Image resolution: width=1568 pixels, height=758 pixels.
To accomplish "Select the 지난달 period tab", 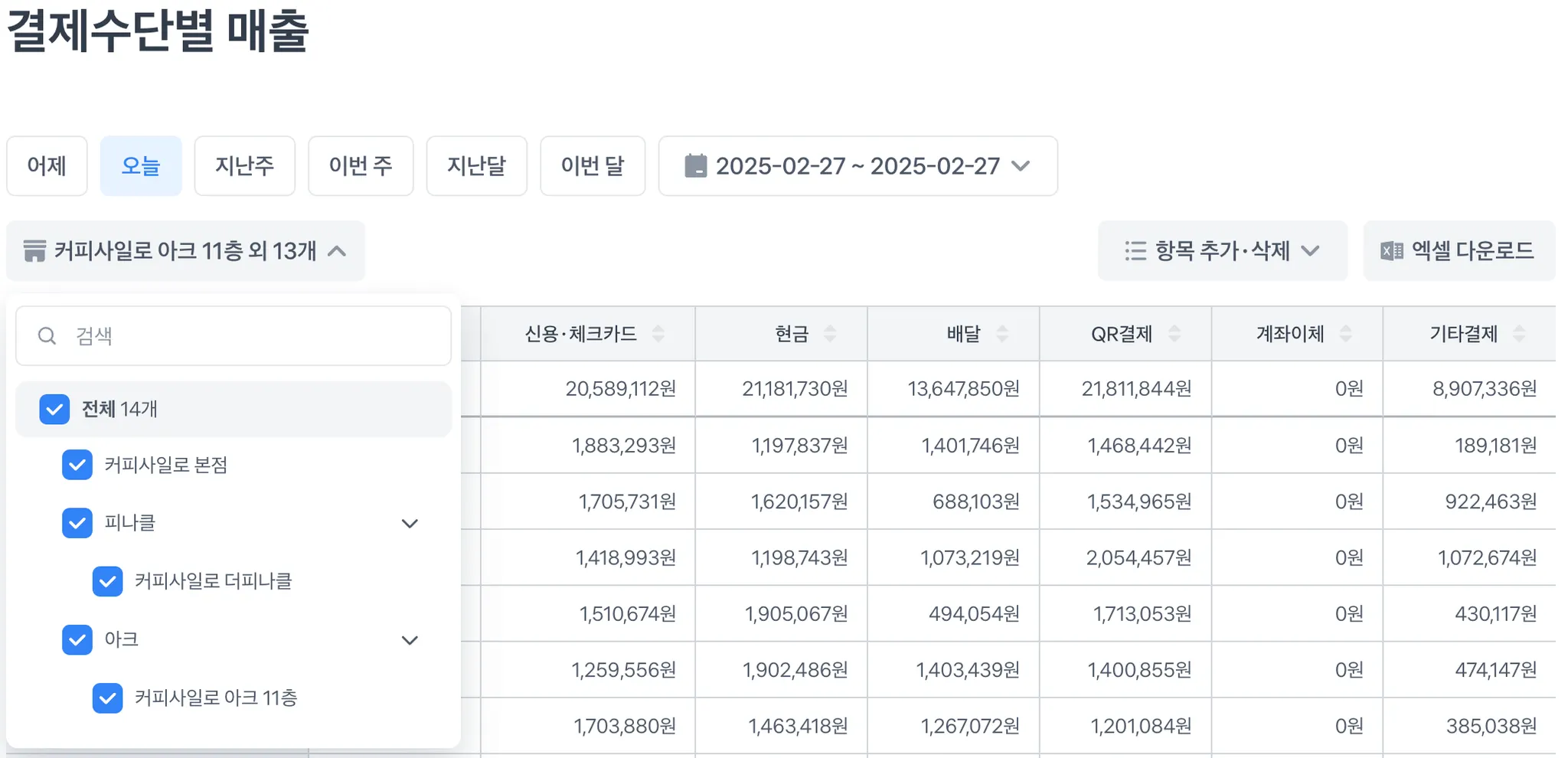I will point(477,166).
